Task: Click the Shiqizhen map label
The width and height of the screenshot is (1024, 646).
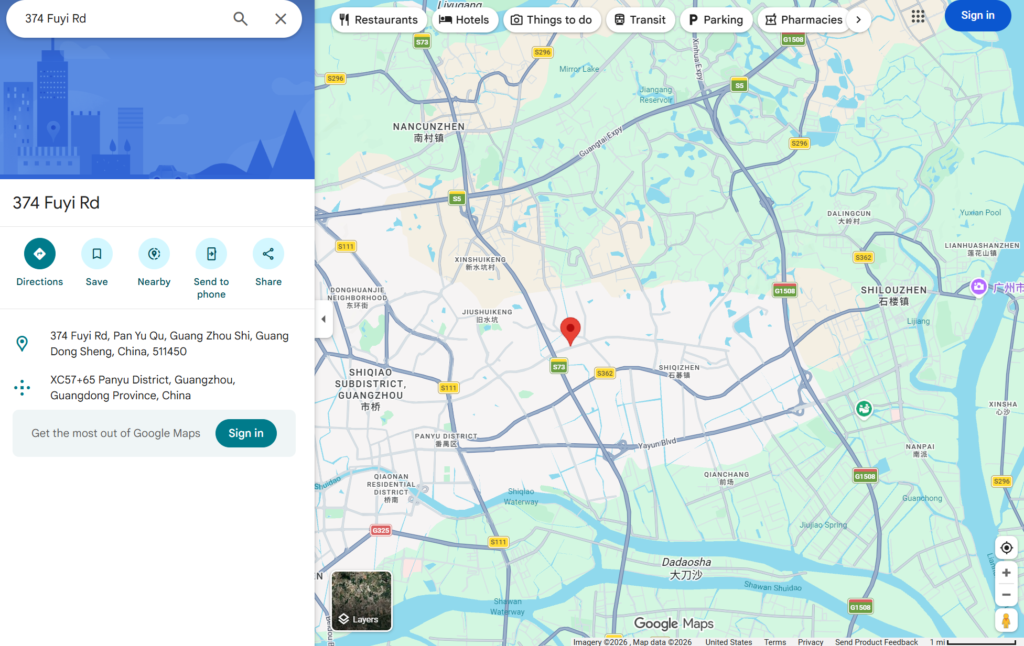Action: coord(679,371)
